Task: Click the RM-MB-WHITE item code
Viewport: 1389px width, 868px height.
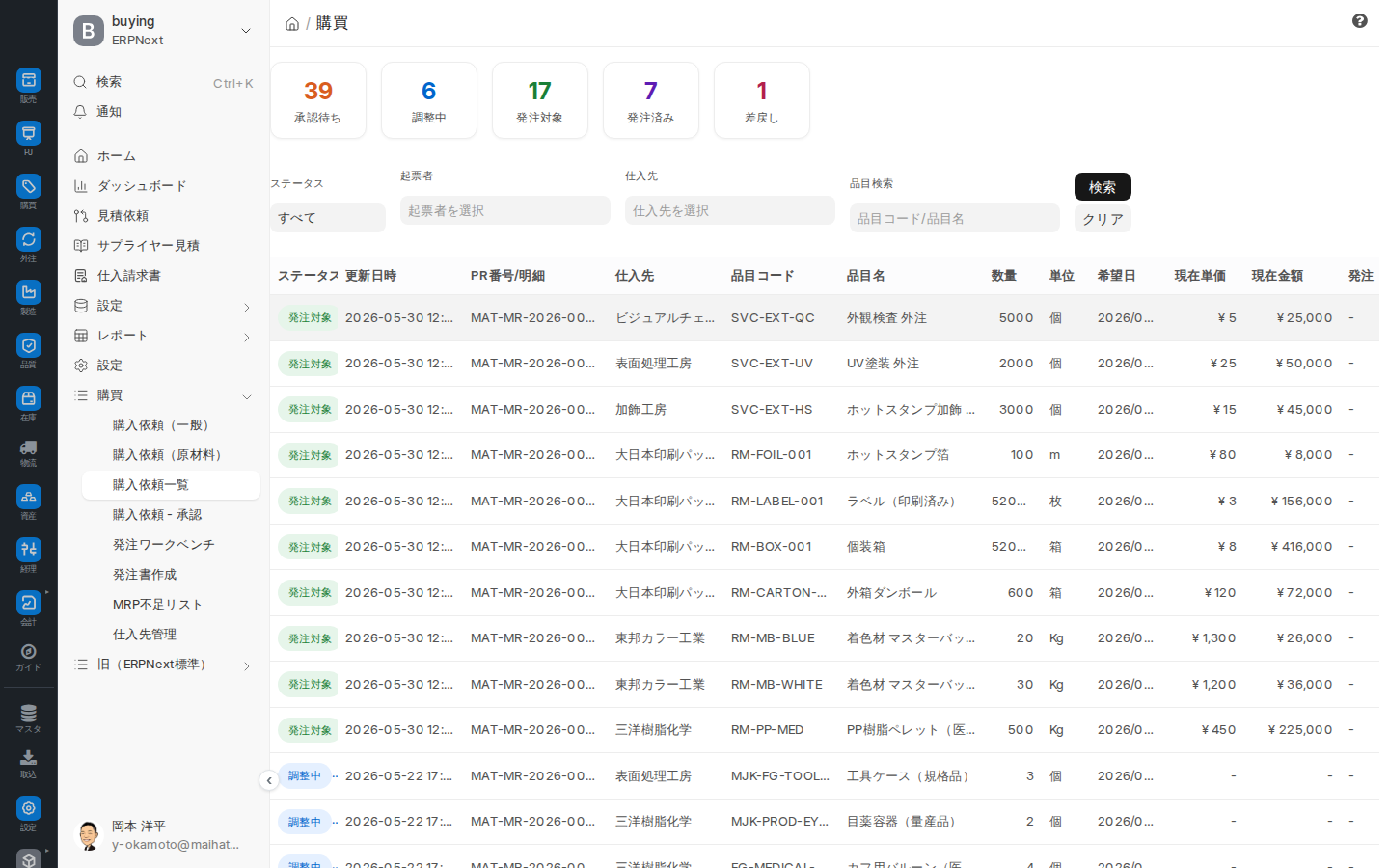Action: click(x=776, y=685)
